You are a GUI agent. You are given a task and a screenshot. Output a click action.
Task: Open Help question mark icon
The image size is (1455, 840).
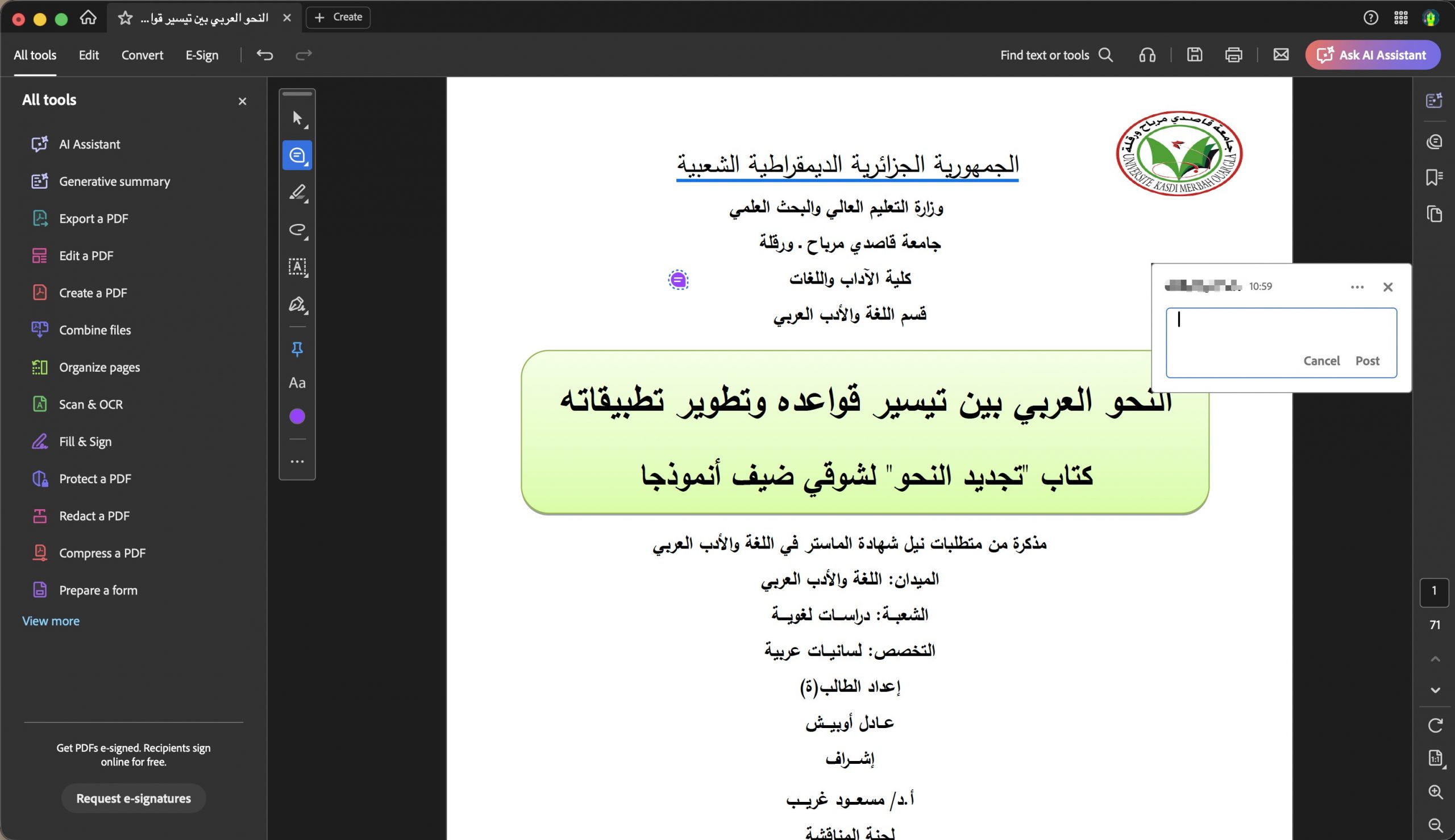pyautogui.click(x=1371, y=17)
